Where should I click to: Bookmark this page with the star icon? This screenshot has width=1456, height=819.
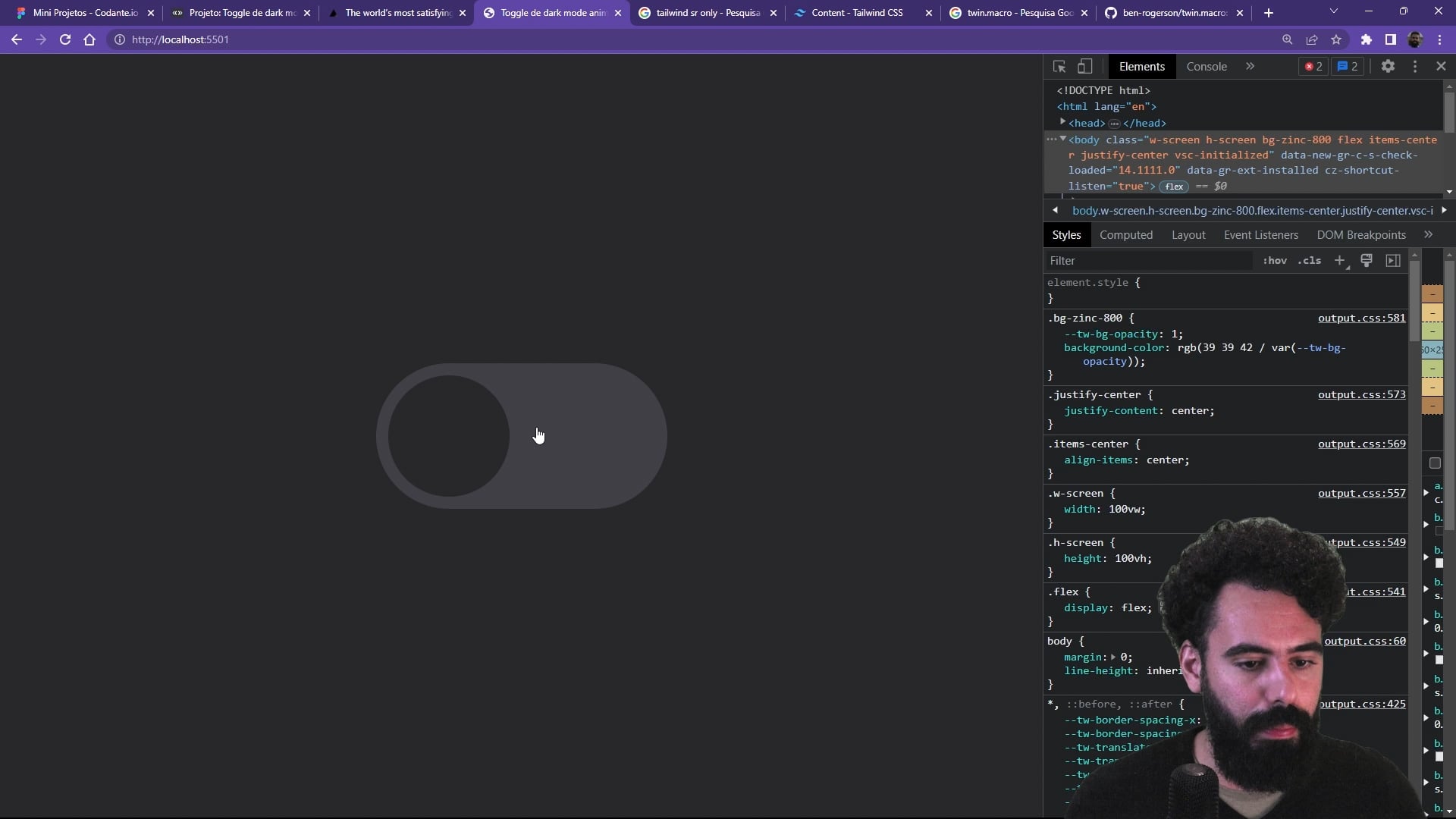pos(1336,39)
